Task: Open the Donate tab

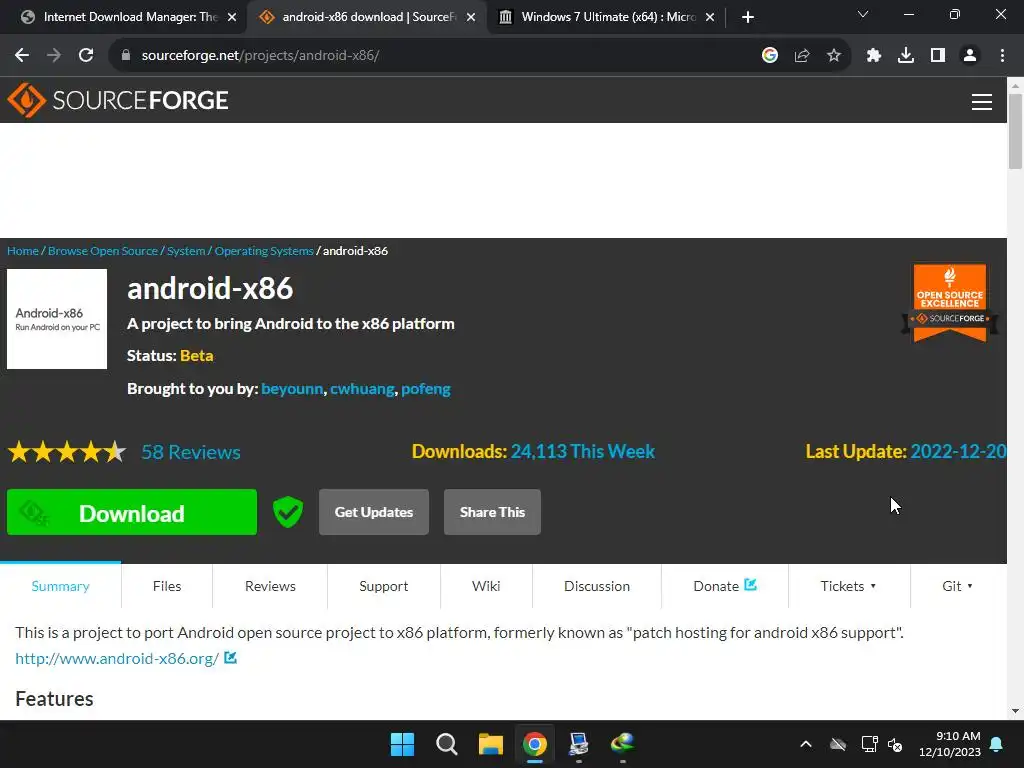Action: tap(725, 586)
